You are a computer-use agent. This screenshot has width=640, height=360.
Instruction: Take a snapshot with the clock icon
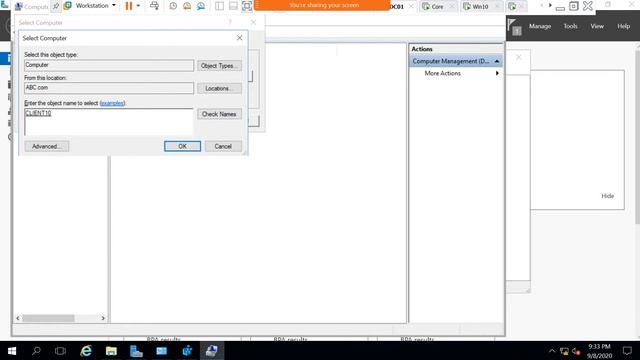point(173,6)
